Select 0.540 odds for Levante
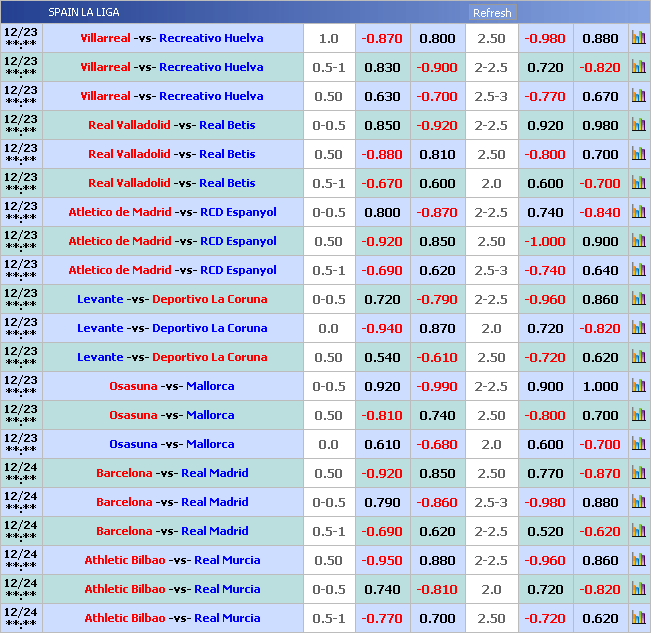Image resolution: width=651 pixels, height=633 pixels. [382, 357]
